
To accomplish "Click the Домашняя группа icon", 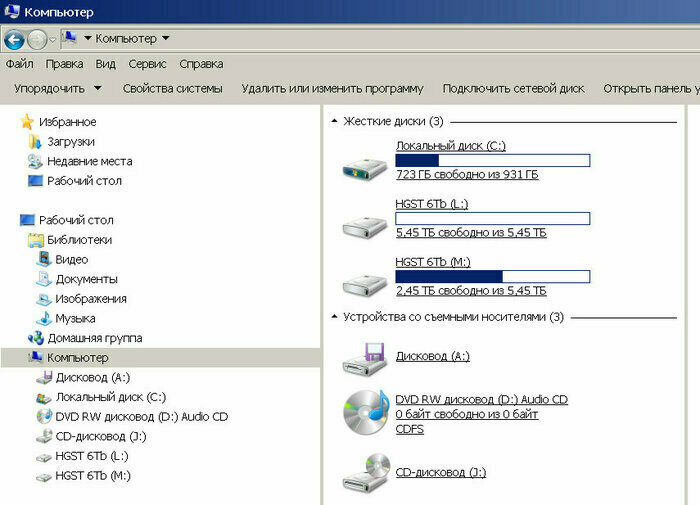I will coord(36,338).
